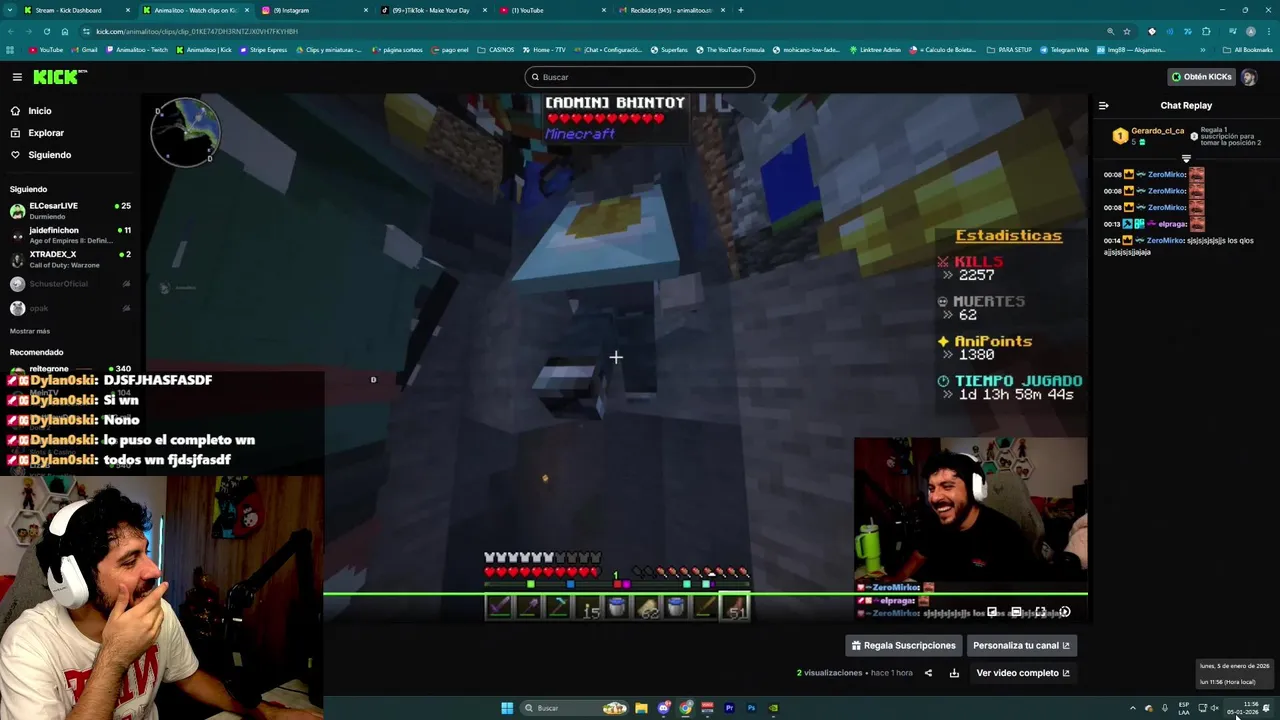Open the Telegram Web bookmark

point(1064,49)
